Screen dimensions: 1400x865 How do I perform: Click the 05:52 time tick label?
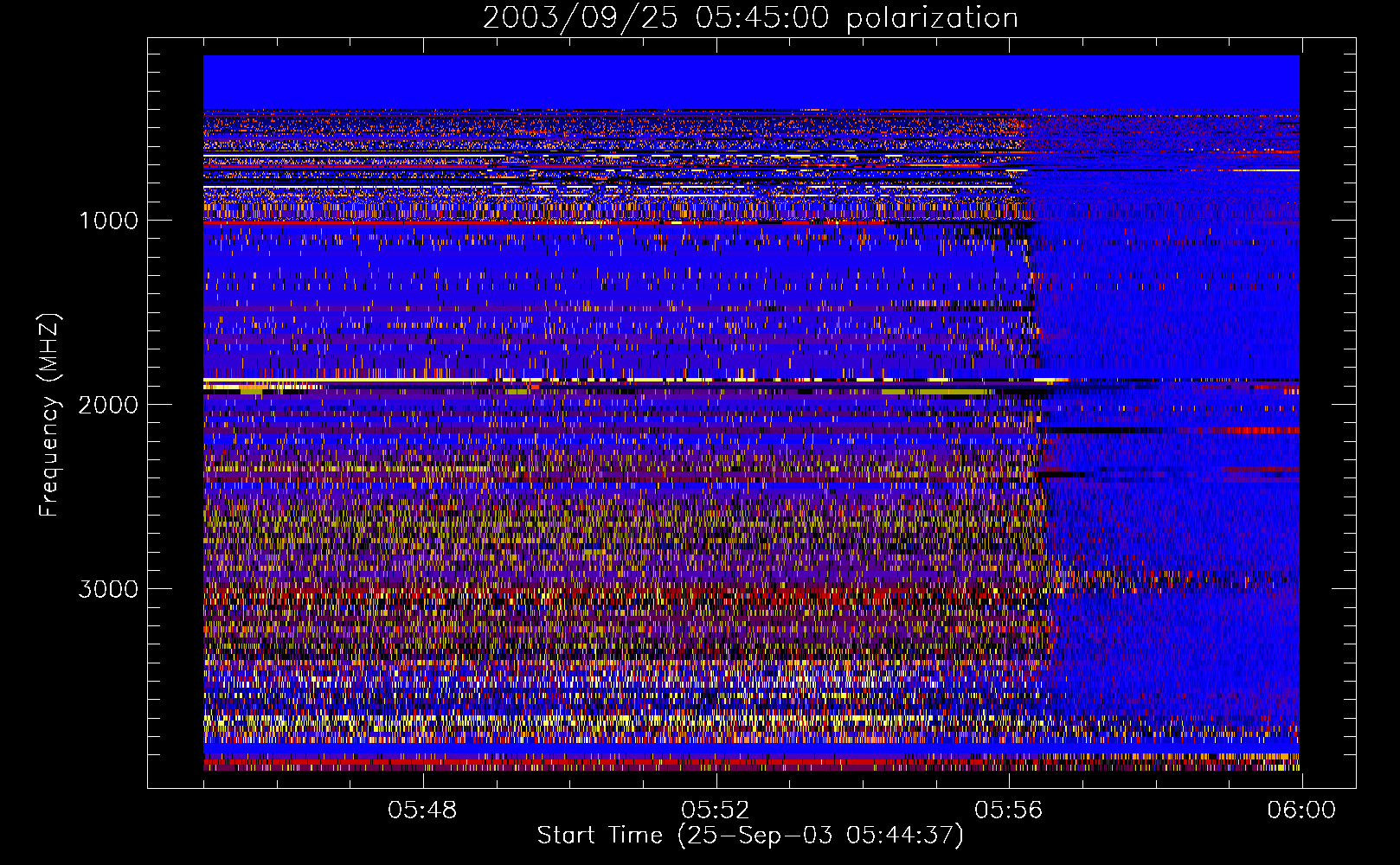[x=715, y=811]
